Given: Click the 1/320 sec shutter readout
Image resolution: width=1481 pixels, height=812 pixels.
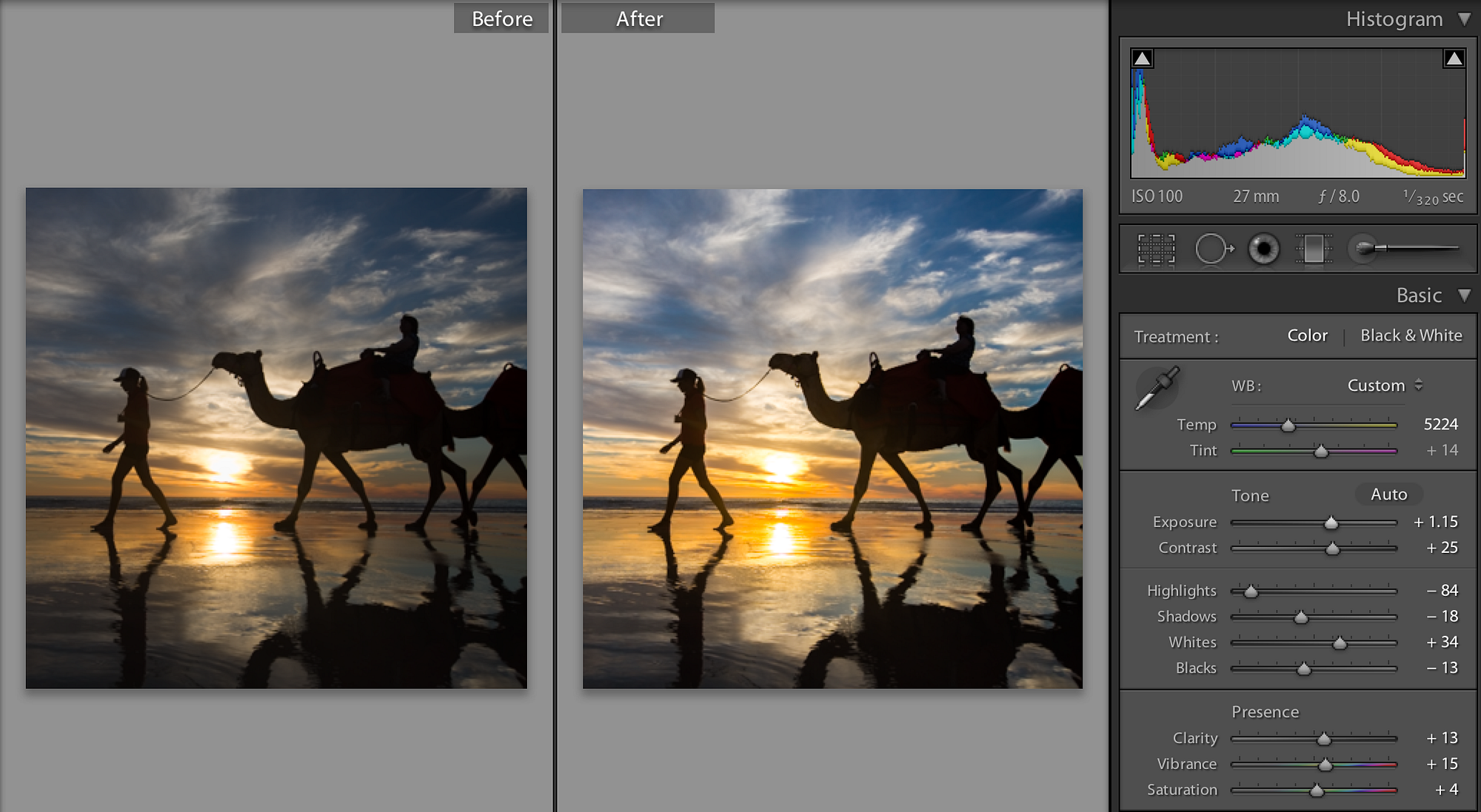Looking at the screenshot, I should pos(1433,197).
